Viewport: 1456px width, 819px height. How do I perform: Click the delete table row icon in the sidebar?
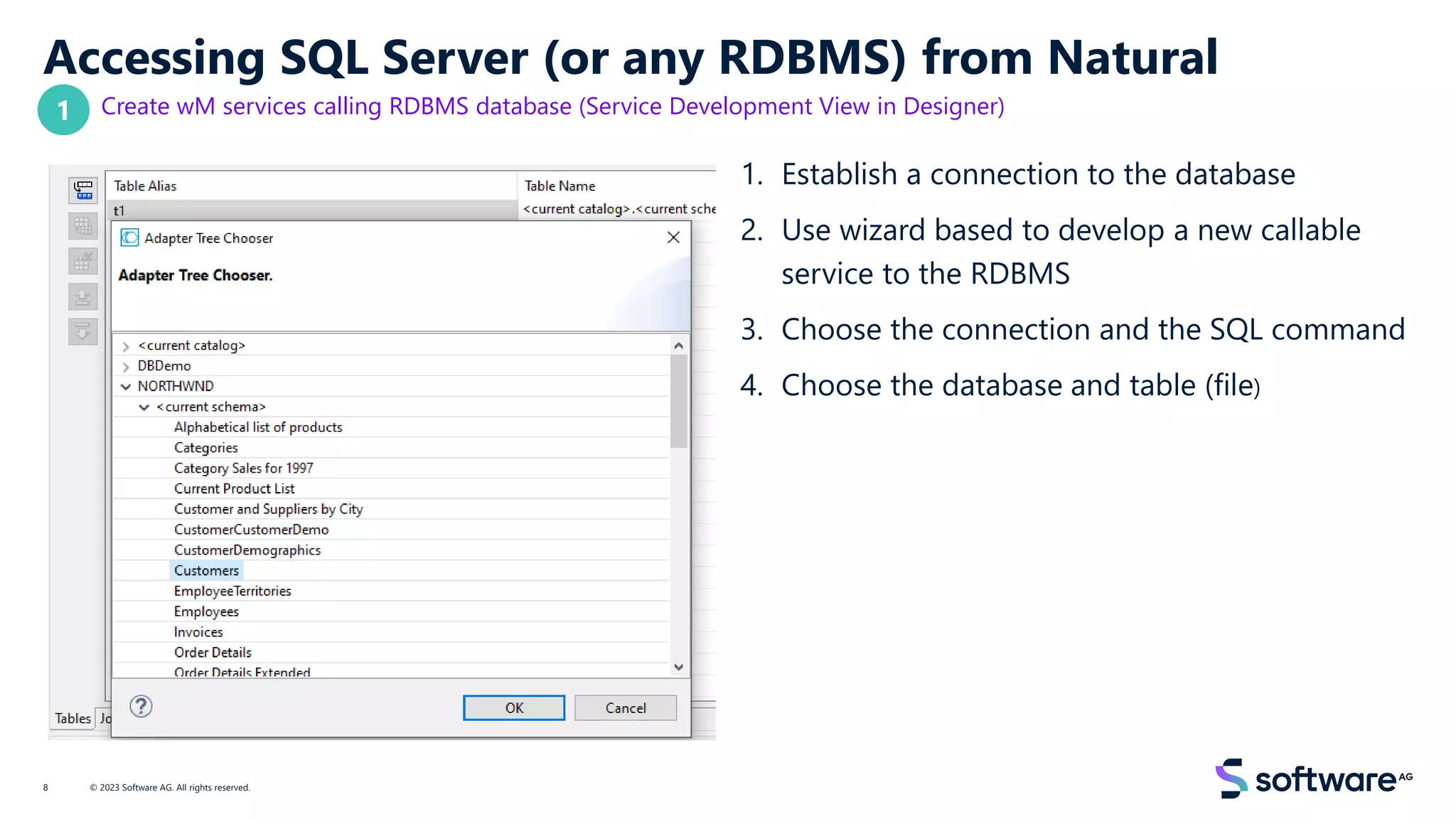click(83, 261)
